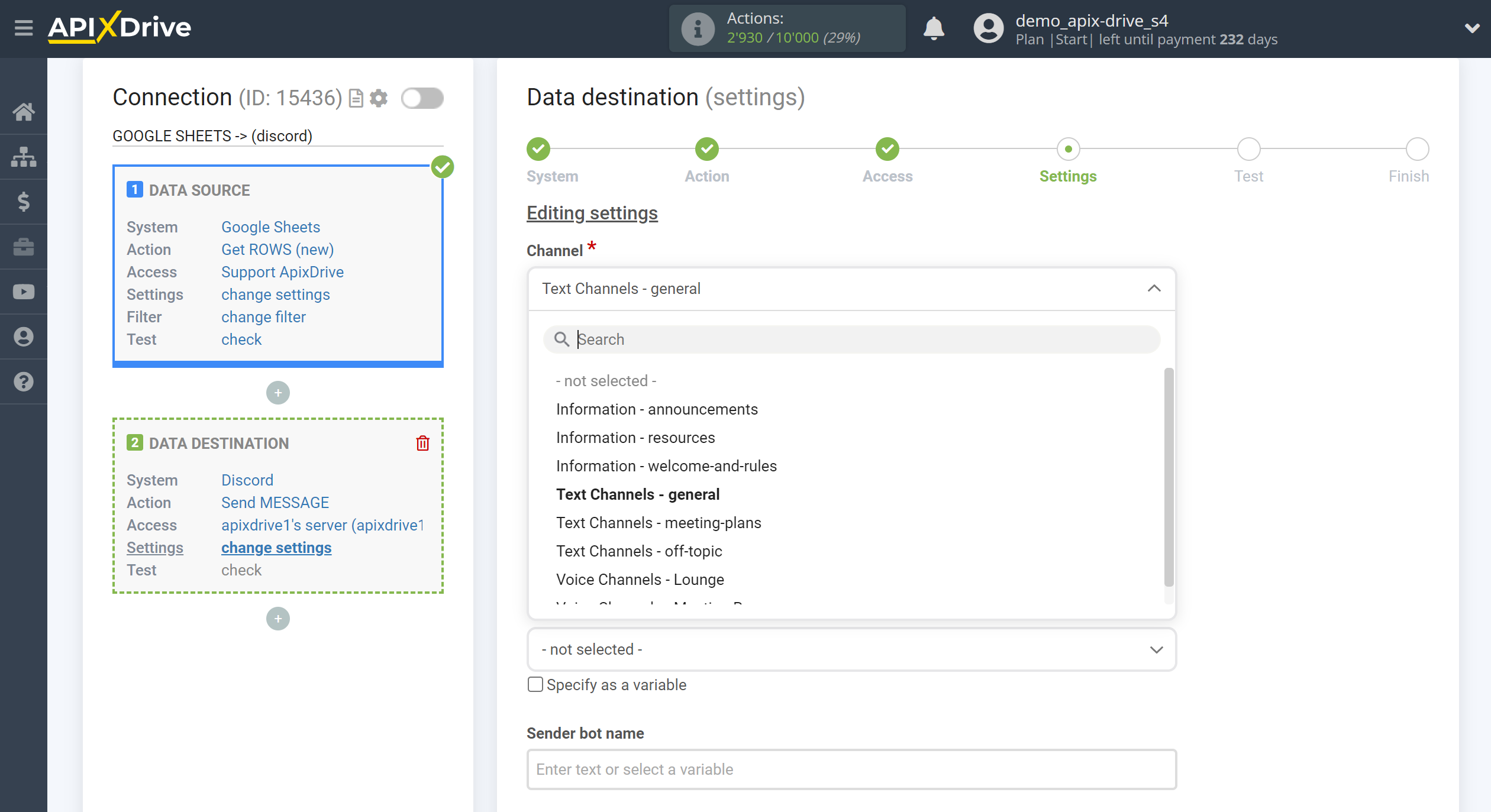Image resolution: width=1491 pixels, height=812 pixels.
Task: Go to the Action step
Action: 706,149
